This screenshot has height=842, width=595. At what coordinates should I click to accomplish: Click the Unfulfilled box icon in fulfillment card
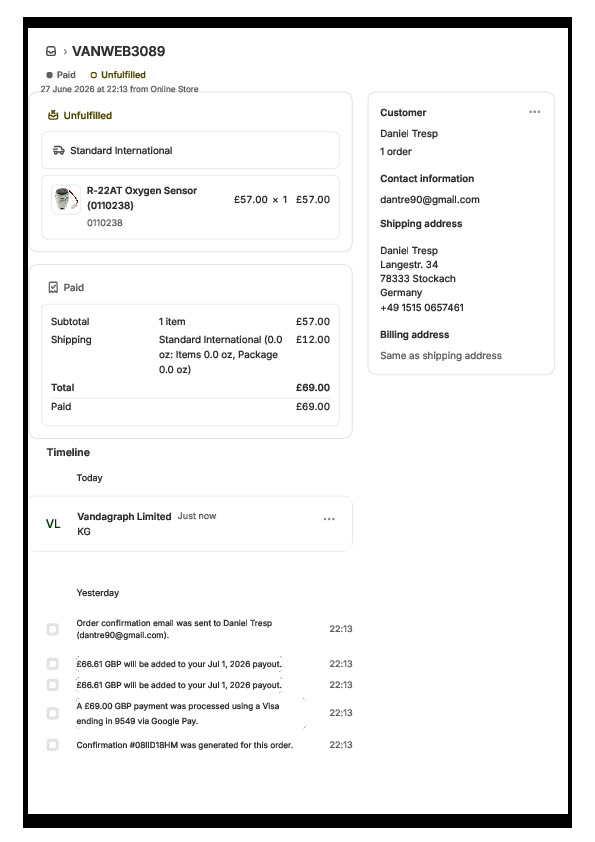coord(53,115)
